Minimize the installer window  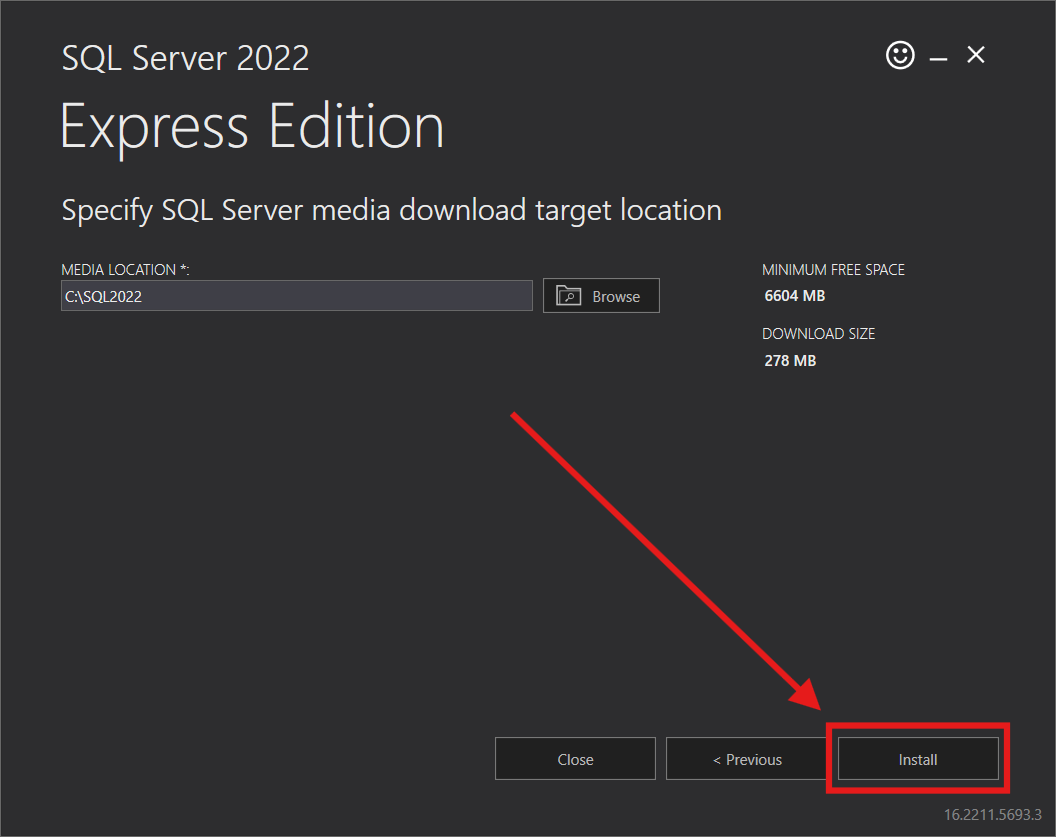click(x=938, y=59)
